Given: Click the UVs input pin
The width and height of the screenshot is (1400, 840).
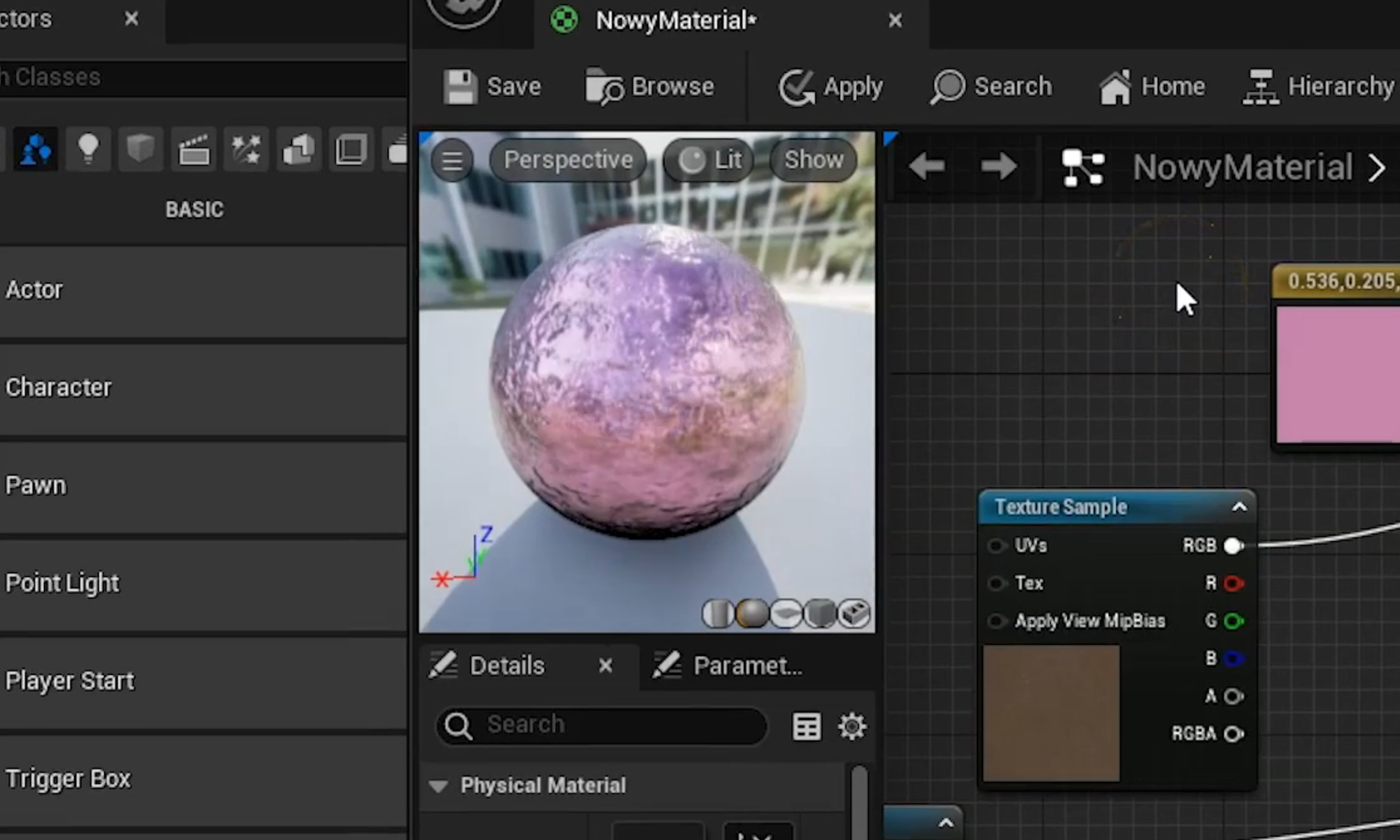Looking at the screenshot, I should point(996,546).
